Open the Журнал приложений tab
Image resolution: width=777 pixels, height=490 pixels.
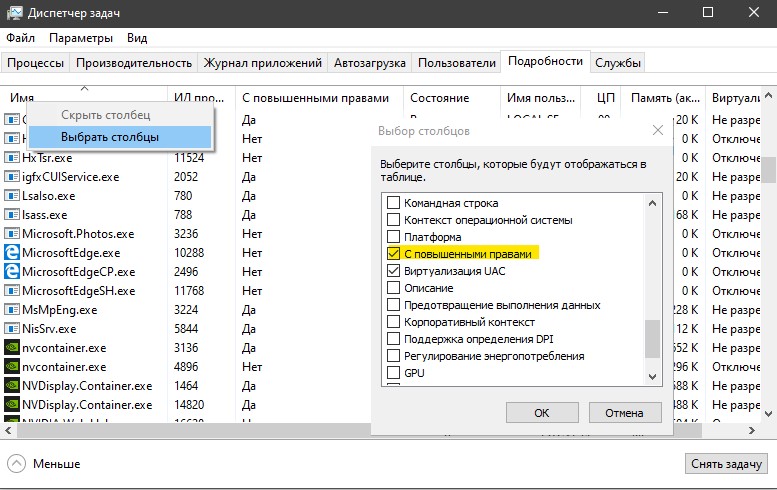(263, 63)
